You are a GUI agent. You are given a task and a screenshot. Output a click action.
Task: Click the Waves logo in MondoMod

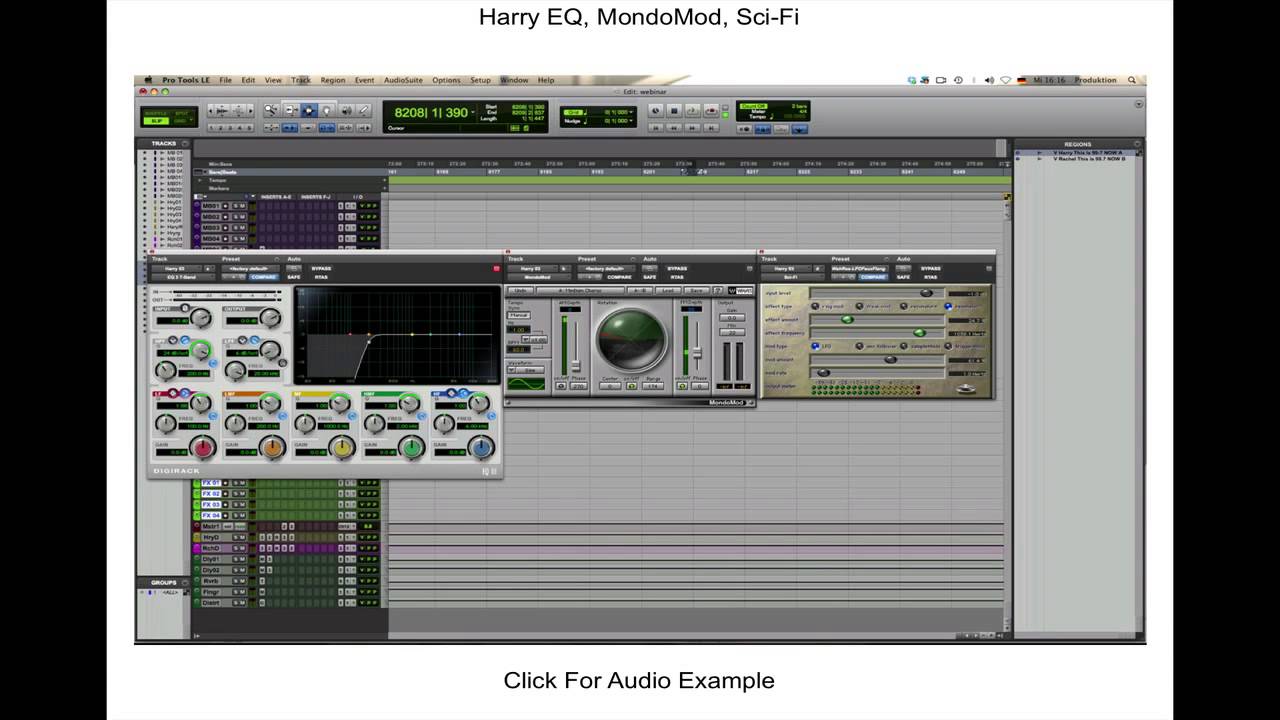[740, 291]
